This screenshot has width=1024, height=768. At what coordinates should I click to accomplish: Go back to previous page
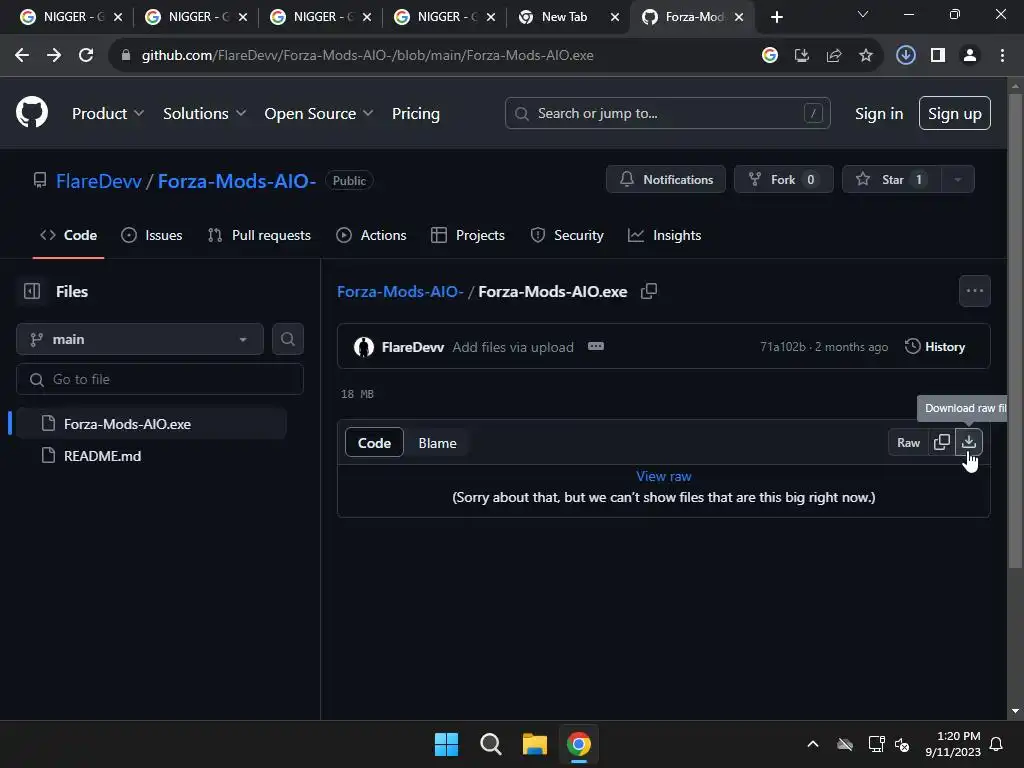click(22, 56)
